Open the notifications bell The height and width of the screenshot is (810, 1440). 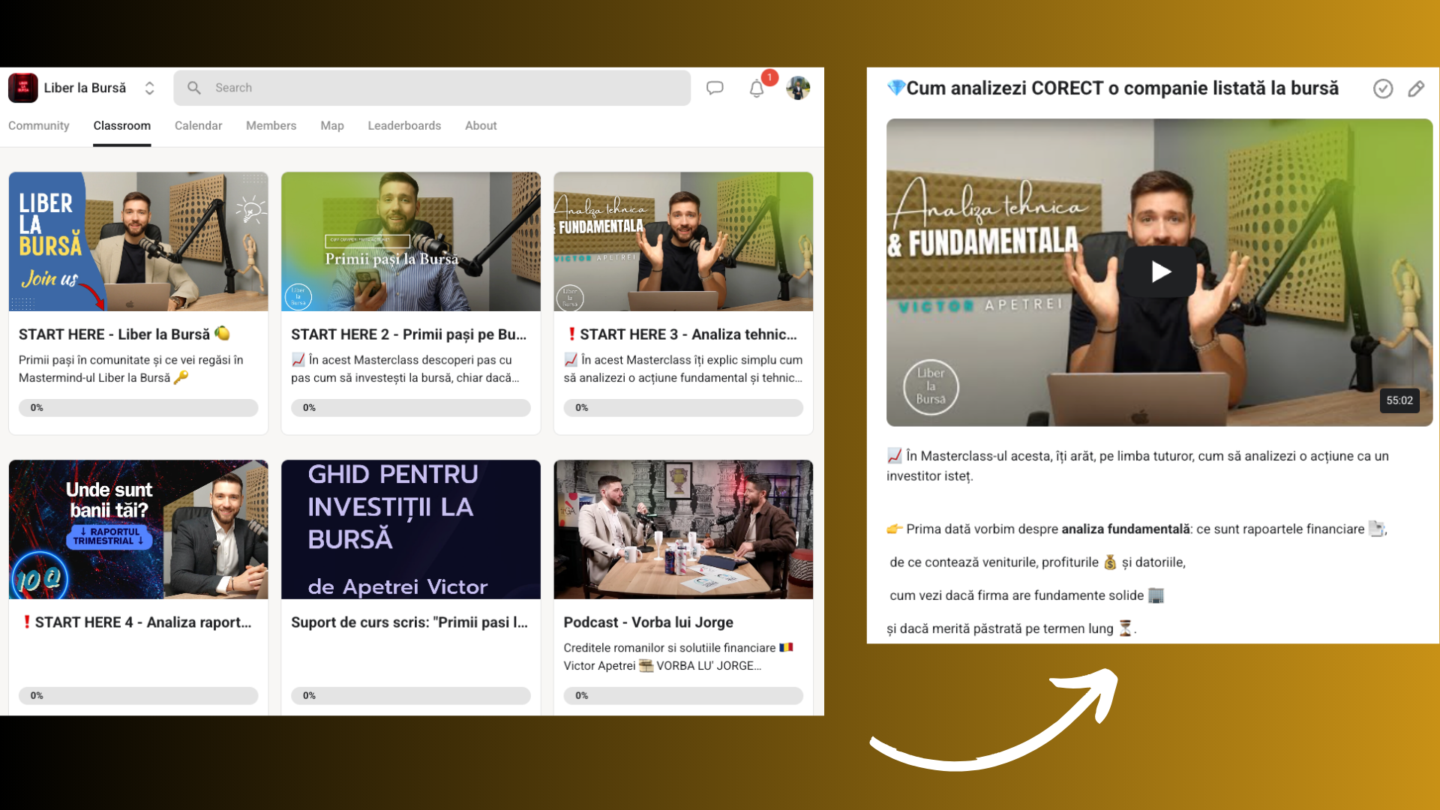click(x=757, y=88)
